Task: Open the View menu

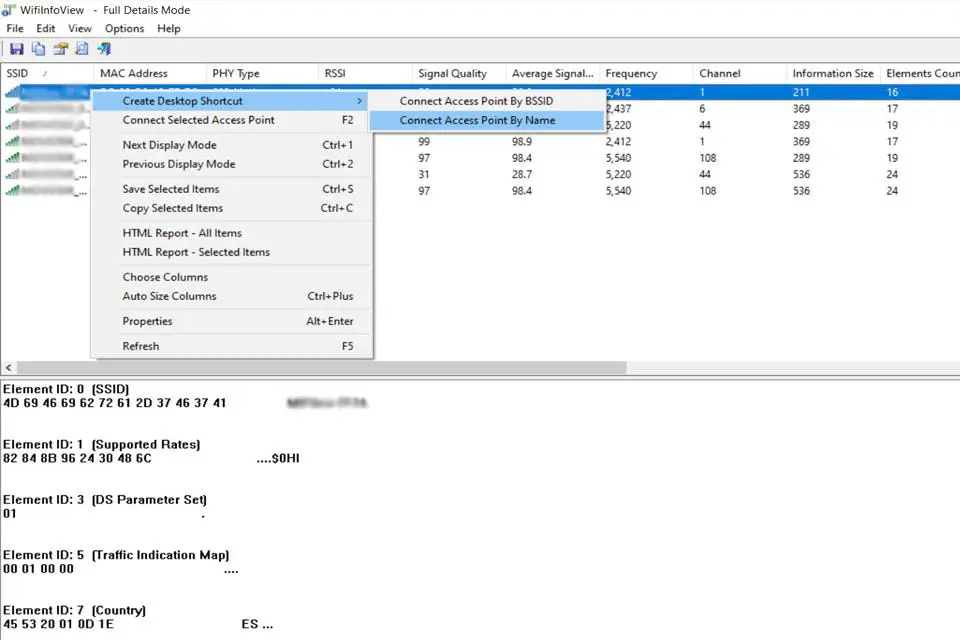Action: click(x=80, y=28)
